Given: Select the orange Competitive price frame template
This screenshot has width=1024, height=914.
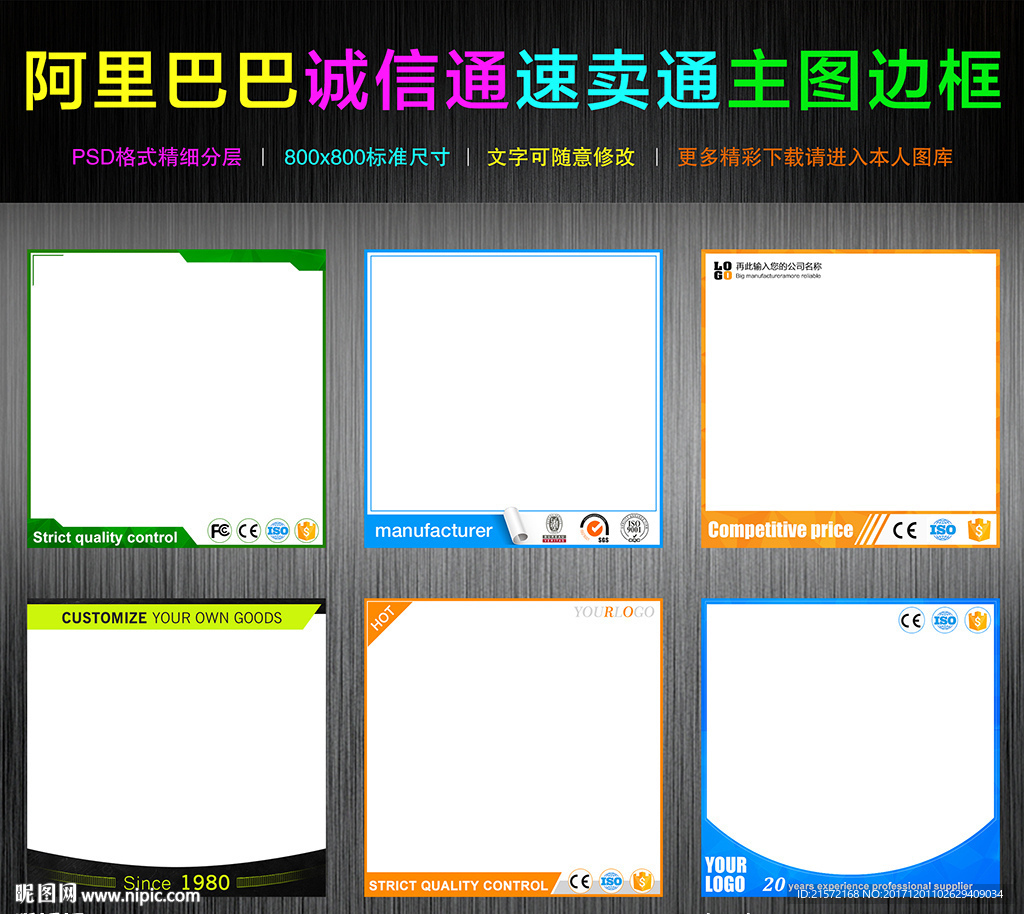Looking at the screenshot, I should (850, 398).
